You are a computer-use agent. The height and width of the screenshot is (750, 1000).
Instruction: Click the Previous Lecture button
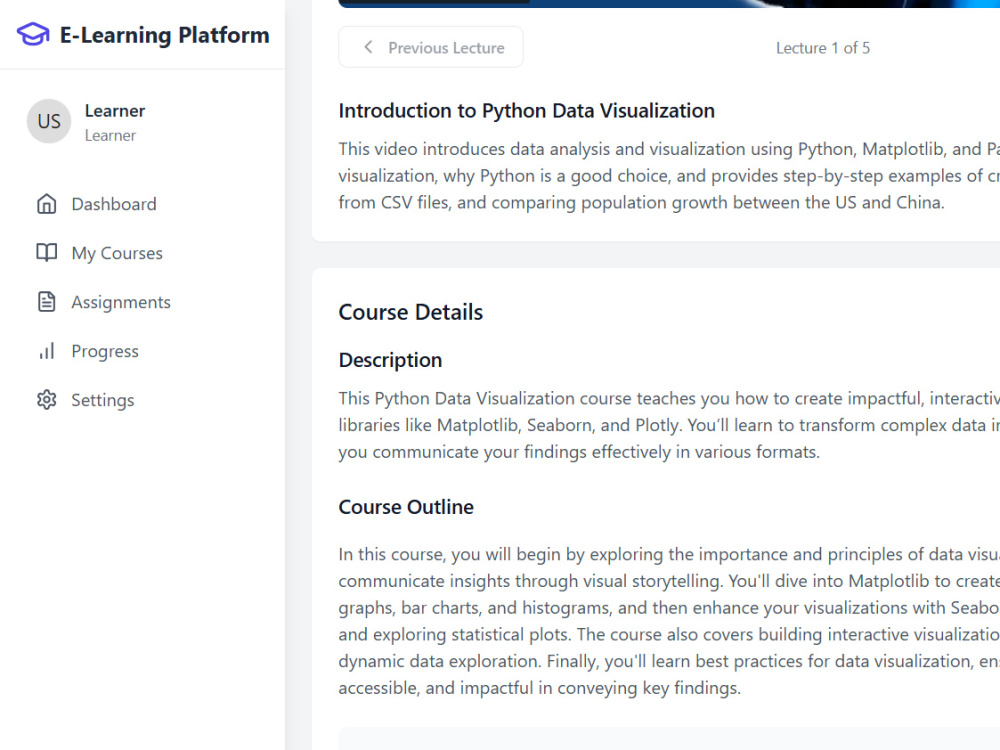(431, 47)
